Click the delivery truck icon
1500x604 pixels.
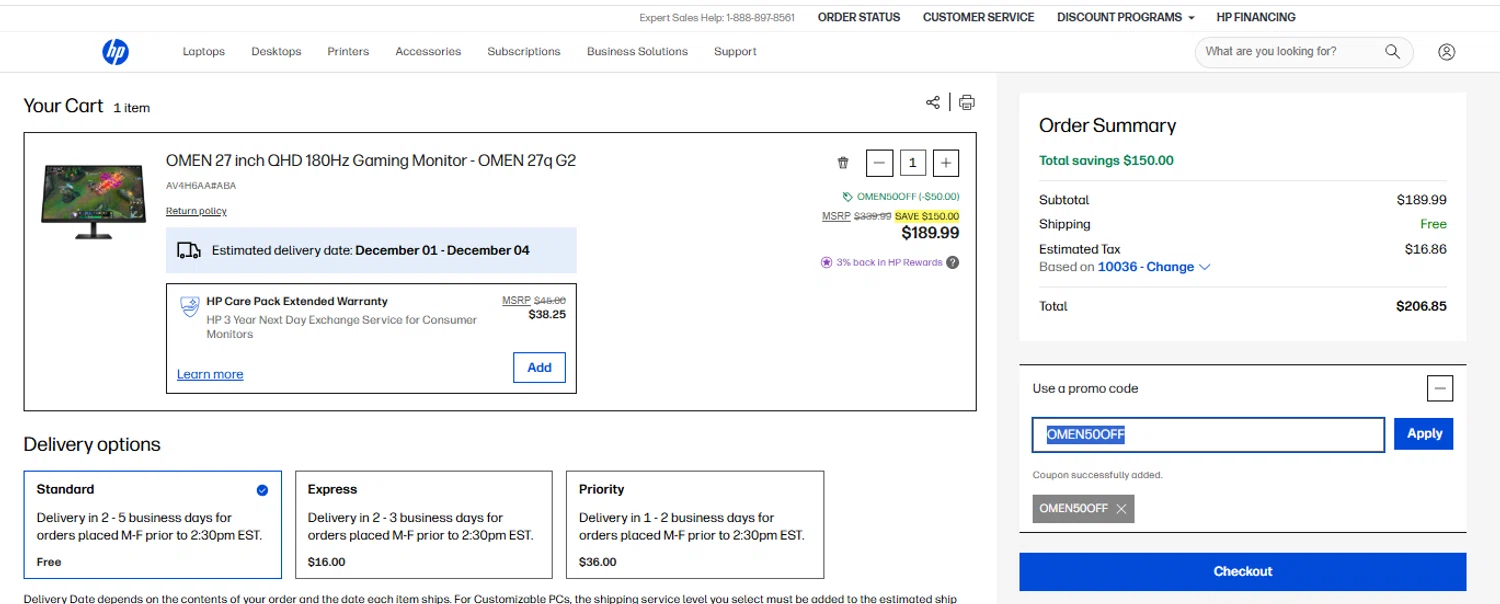click(189, 251)
